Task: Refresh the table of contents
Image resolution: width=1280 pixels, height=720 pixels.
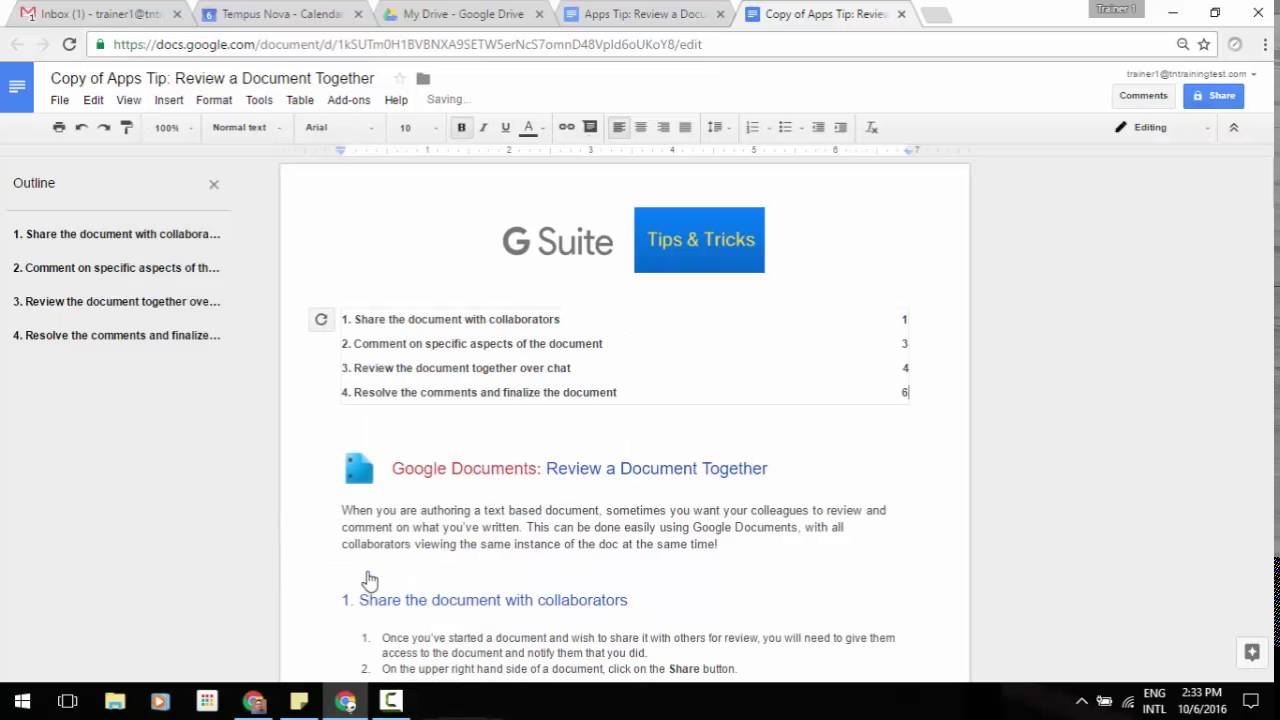Action: point(321,320)
